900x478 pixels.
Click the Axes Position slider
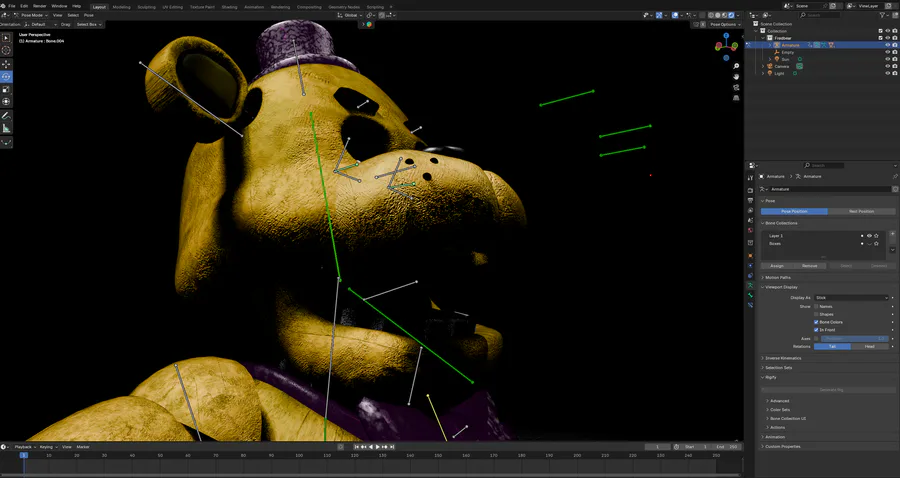pyautogui.click(x=855, y=339)
